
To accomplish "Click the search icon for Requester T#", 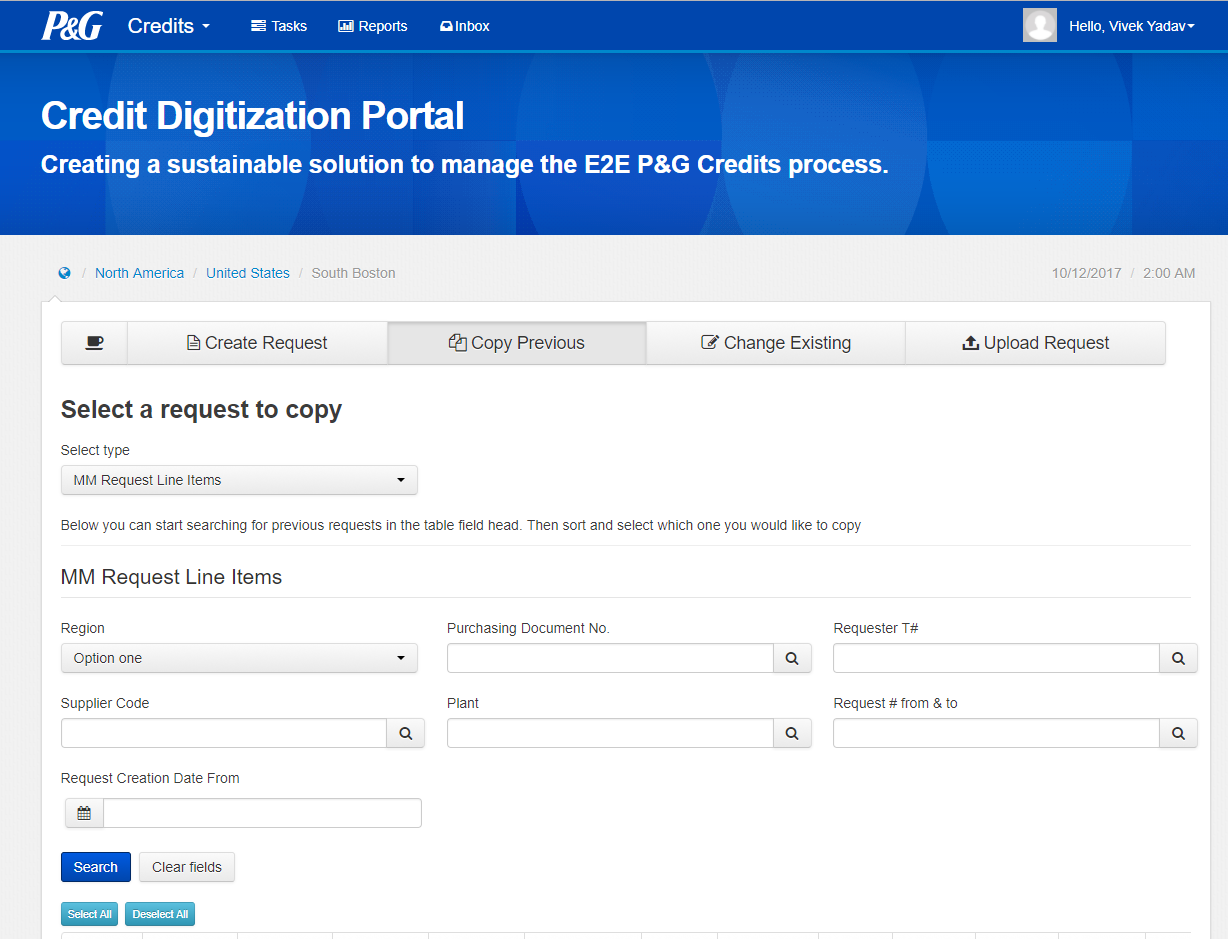I will click(1178, 658).
